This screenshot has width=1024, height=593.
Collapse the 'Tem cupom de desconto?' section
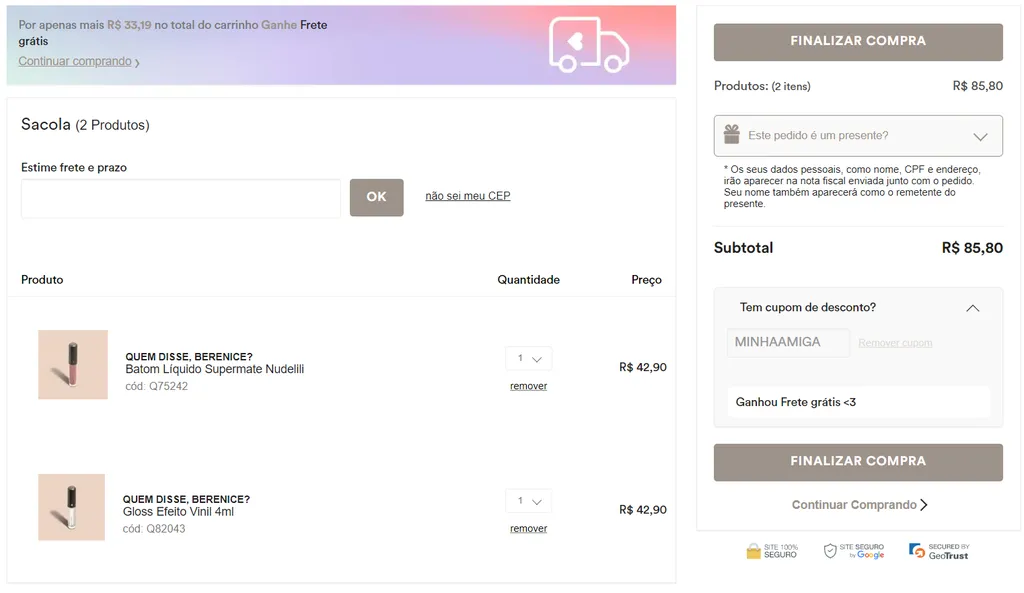tap(972, 308)
